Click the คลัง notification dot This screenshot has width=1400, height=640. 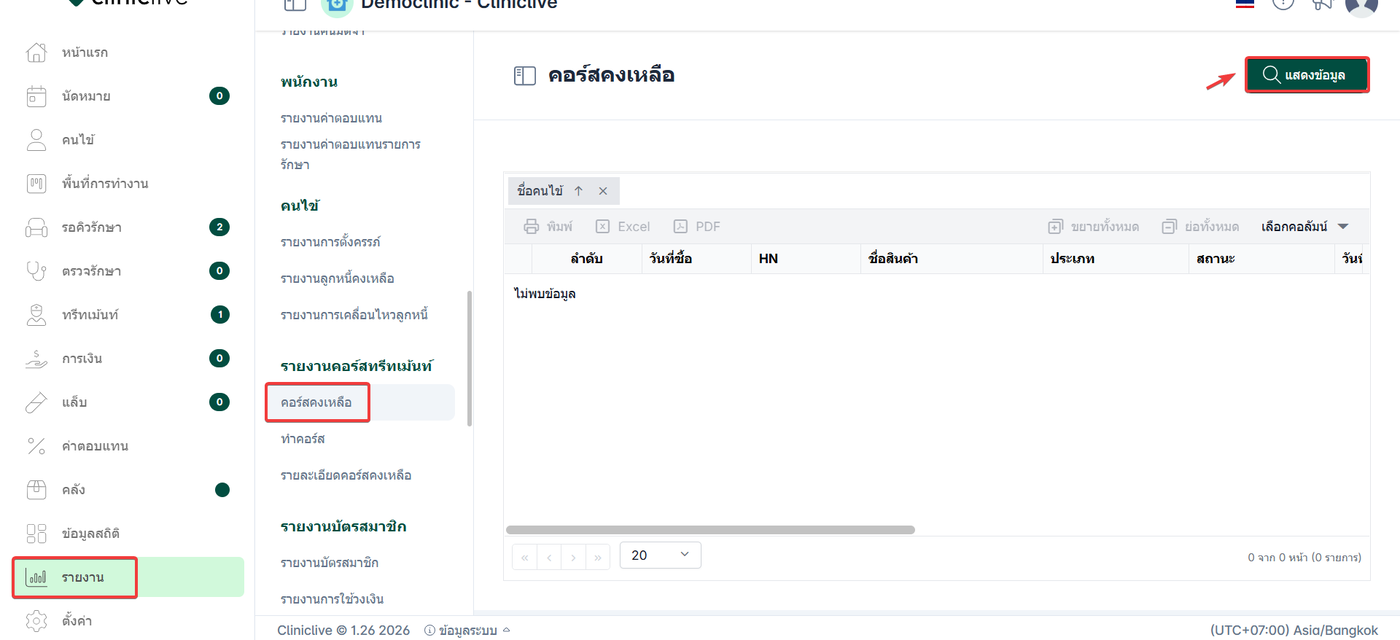point(222,490)
